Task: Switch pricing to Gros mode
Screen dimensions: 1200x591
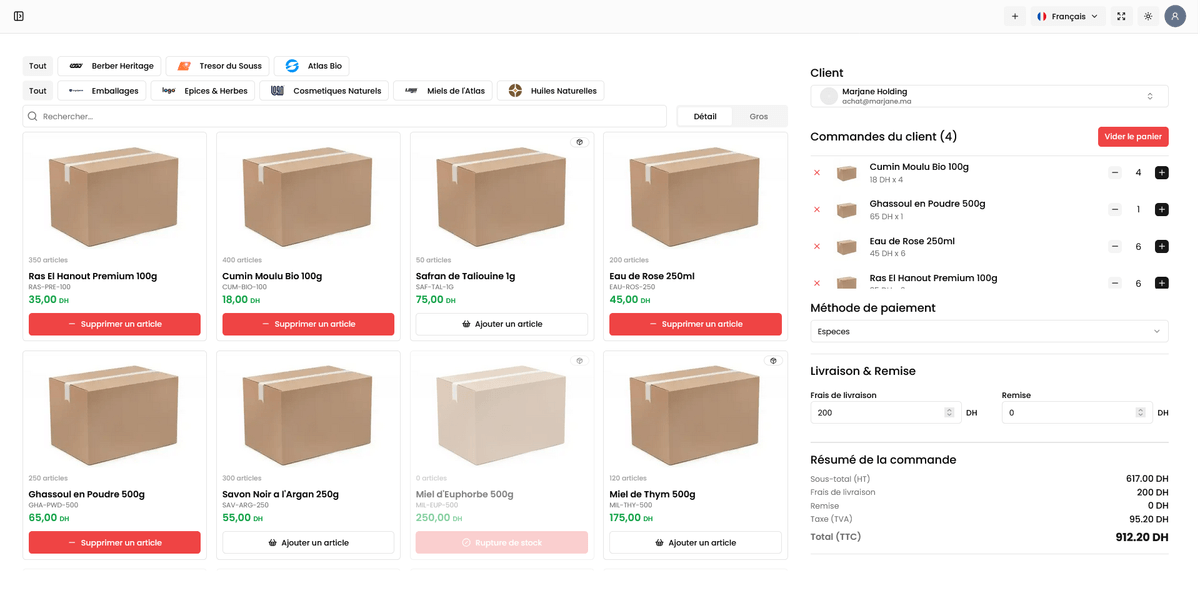Action: [759, 117]
